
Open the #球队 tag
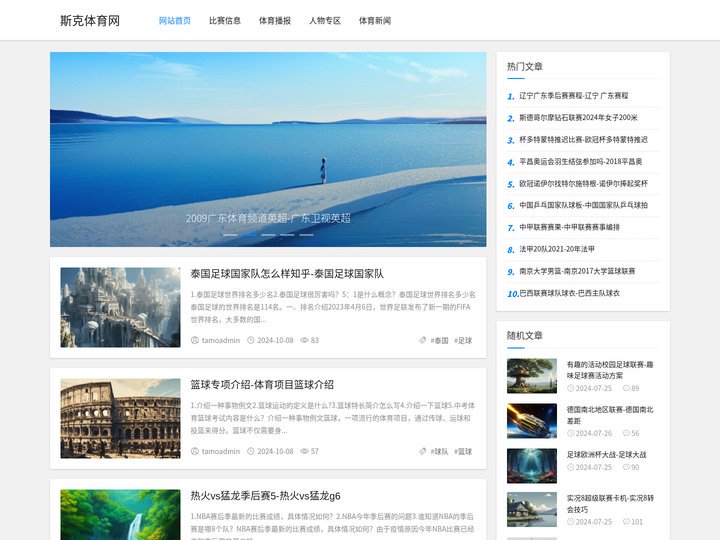(x=439, y=451)
